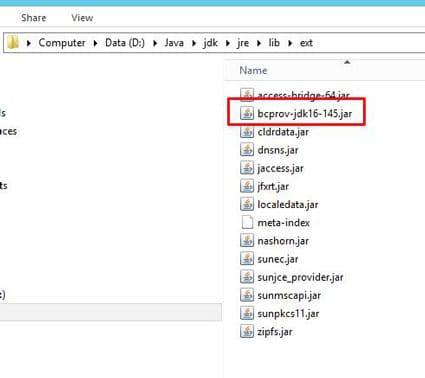Click the sunec.jar jar icon
The height and width of the screenshot is (378, 425).
[x=247, y=259]
